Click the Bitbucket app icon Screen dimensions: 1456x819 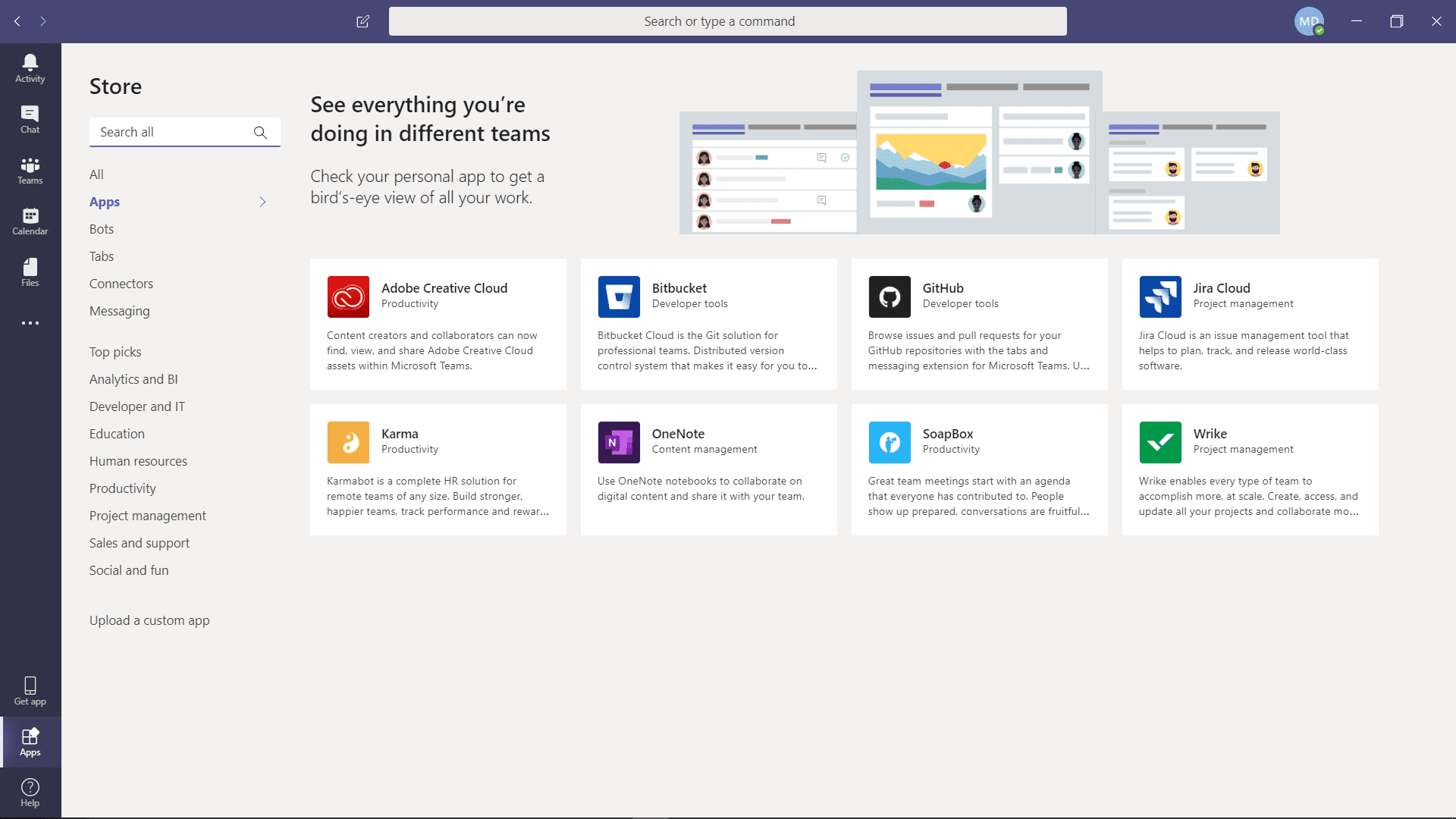pyautogui.click(x=619, y=297)
